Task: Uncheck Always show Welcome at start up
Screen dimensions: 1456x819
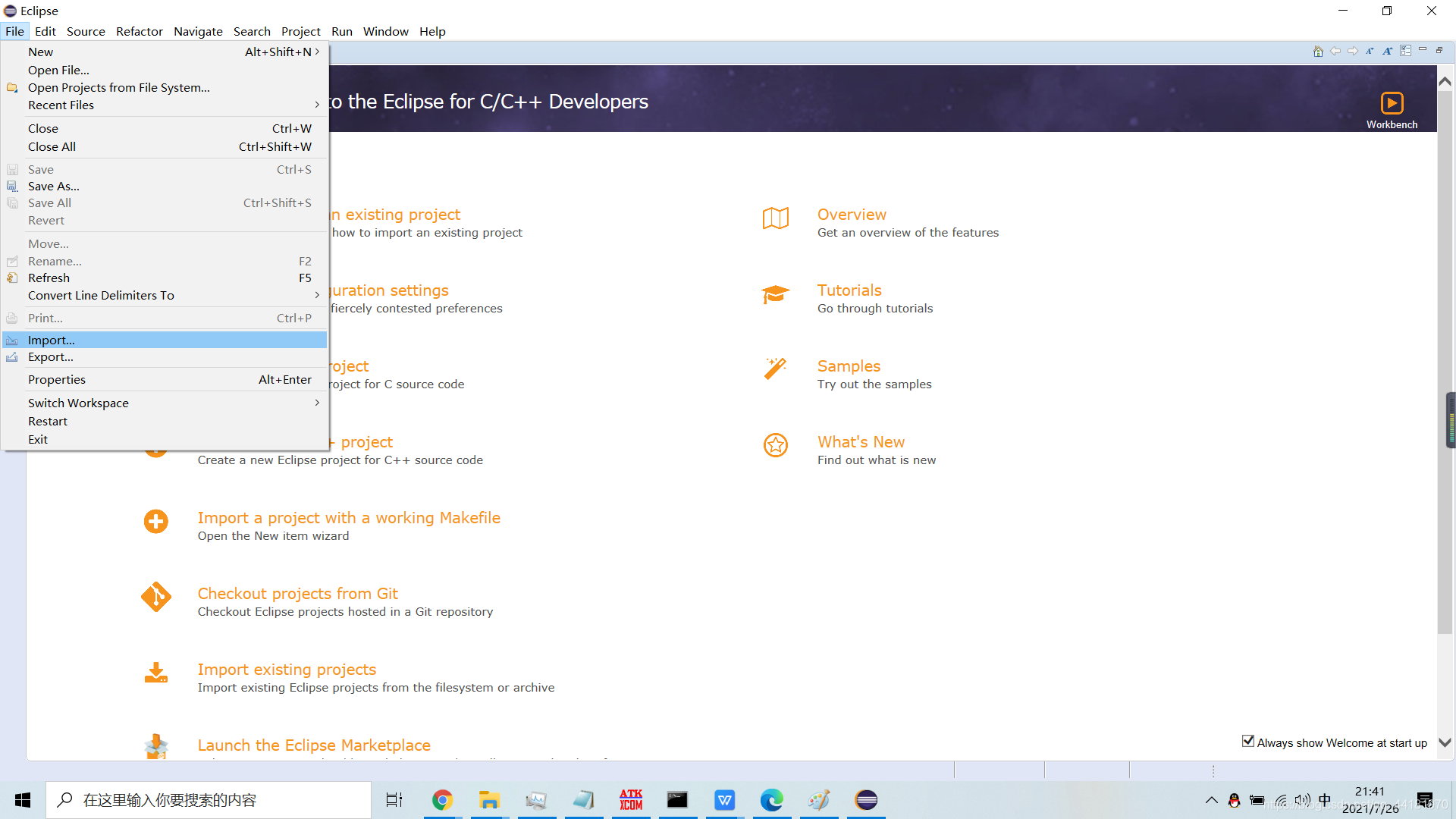Action: [1248, 741]
